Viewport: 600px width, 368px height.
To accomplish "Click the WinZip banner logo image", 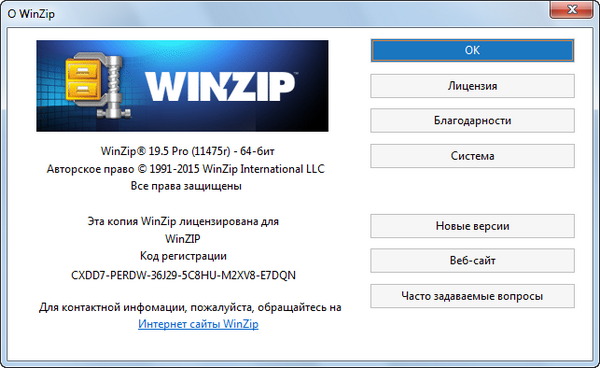I will coord(182,86).
